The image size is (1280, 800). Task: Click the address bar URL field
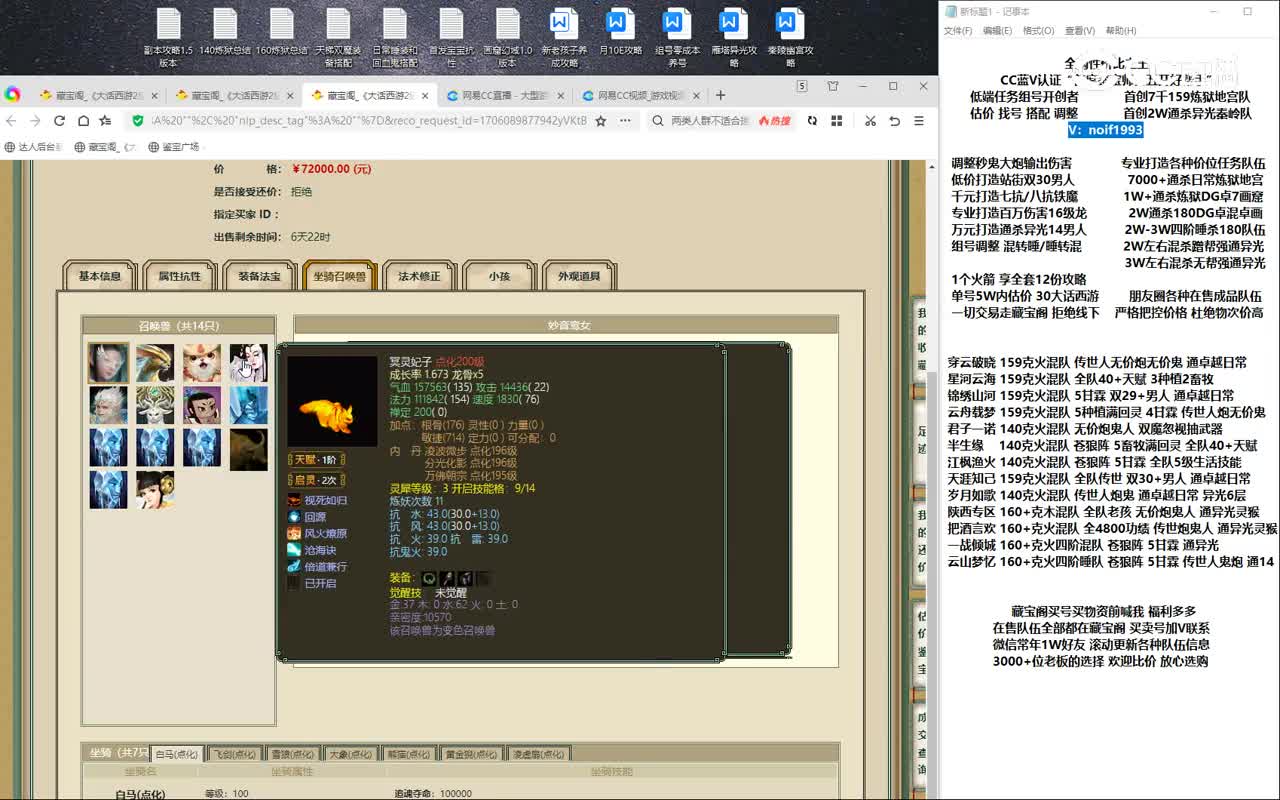[x=369, y=121]
